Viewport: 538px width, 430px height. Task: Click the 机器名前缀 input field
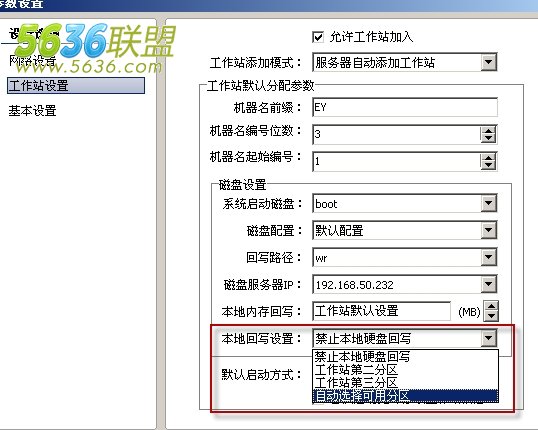[405, 107]
